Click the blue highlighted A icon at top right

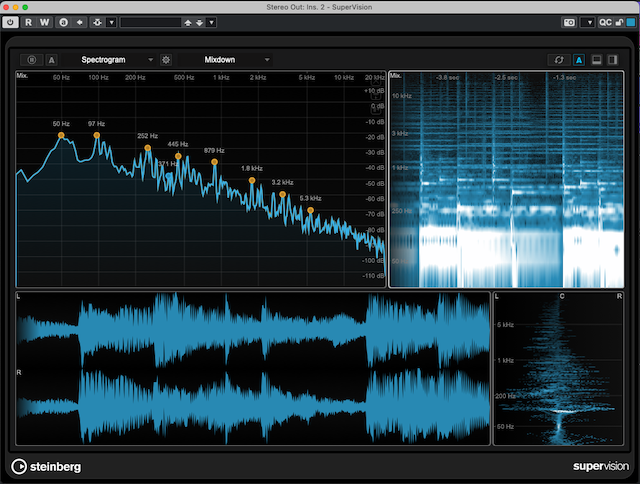point(579,60)
